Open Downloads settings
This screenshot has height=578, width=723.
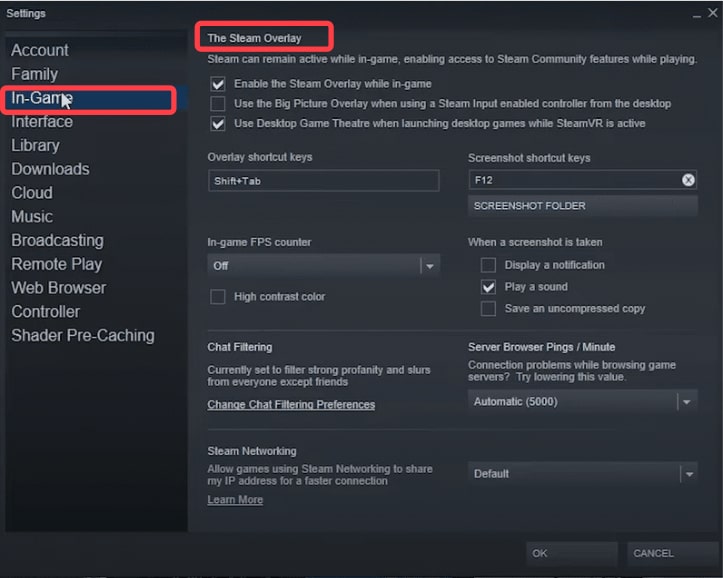(51, 169)
